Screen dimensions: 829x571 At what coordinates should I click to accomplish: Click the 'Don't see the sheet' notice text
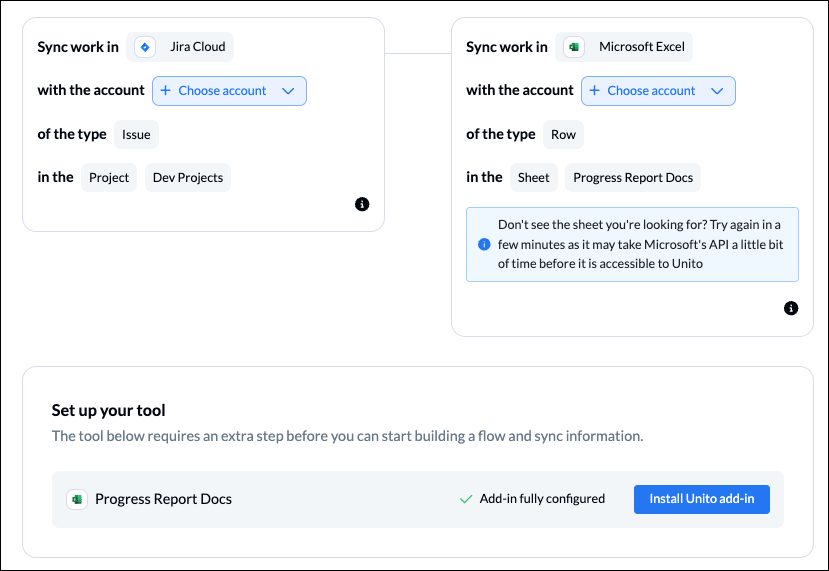(x=640, y=244)
